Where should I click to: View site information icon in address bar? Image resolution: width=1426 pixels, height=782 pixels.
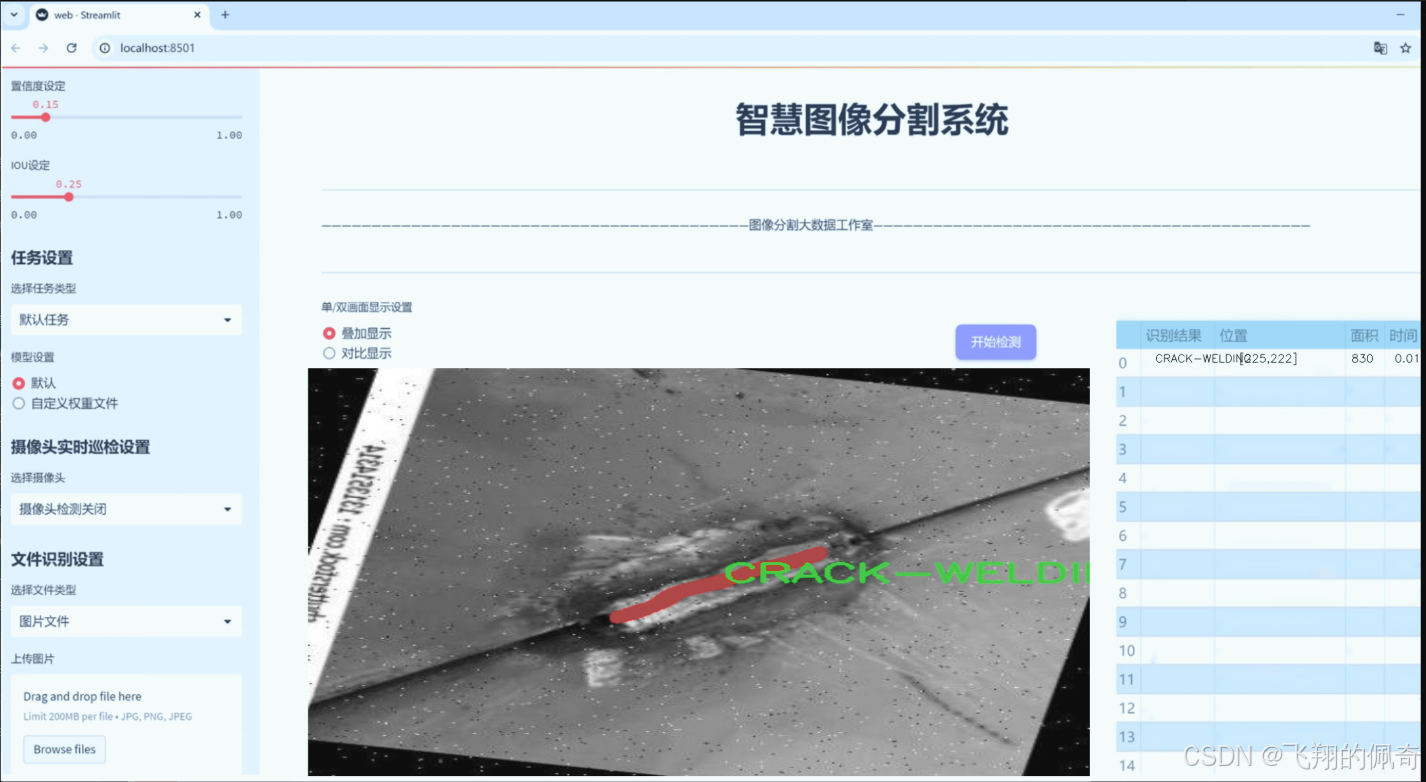tap(104, 48)
